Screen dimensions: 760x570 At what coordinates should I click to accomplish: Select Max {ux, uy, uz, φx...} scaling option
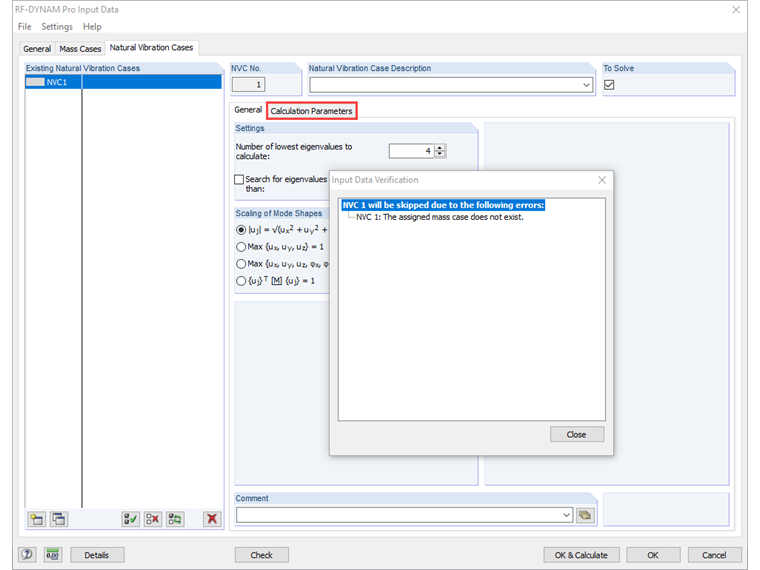pos(241,264)
